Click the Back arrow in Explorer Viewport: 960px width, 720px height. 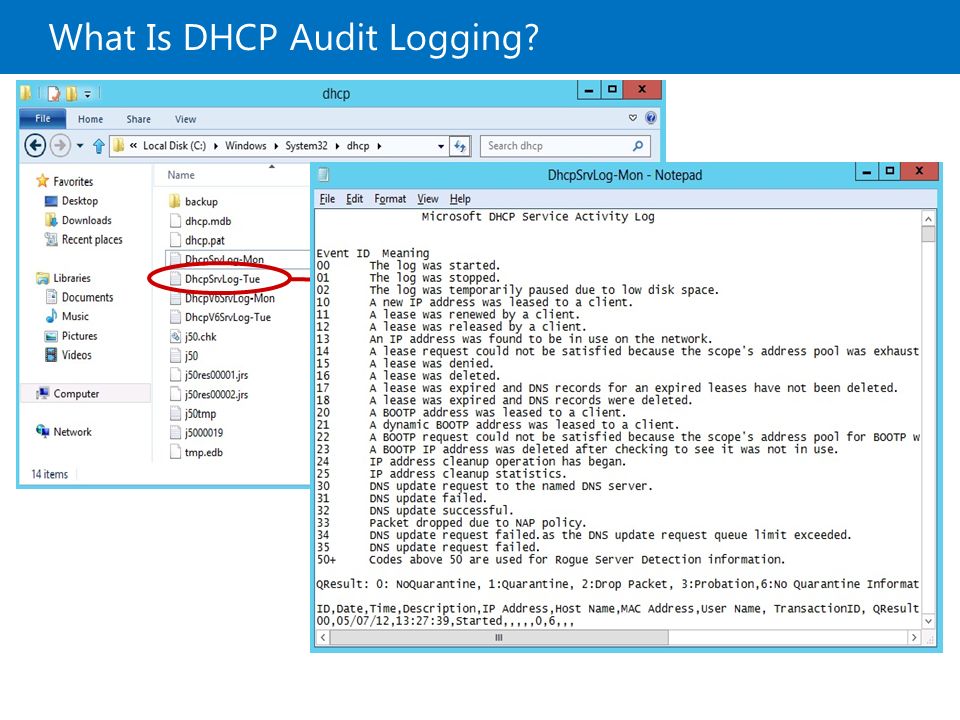pos(35,146)
